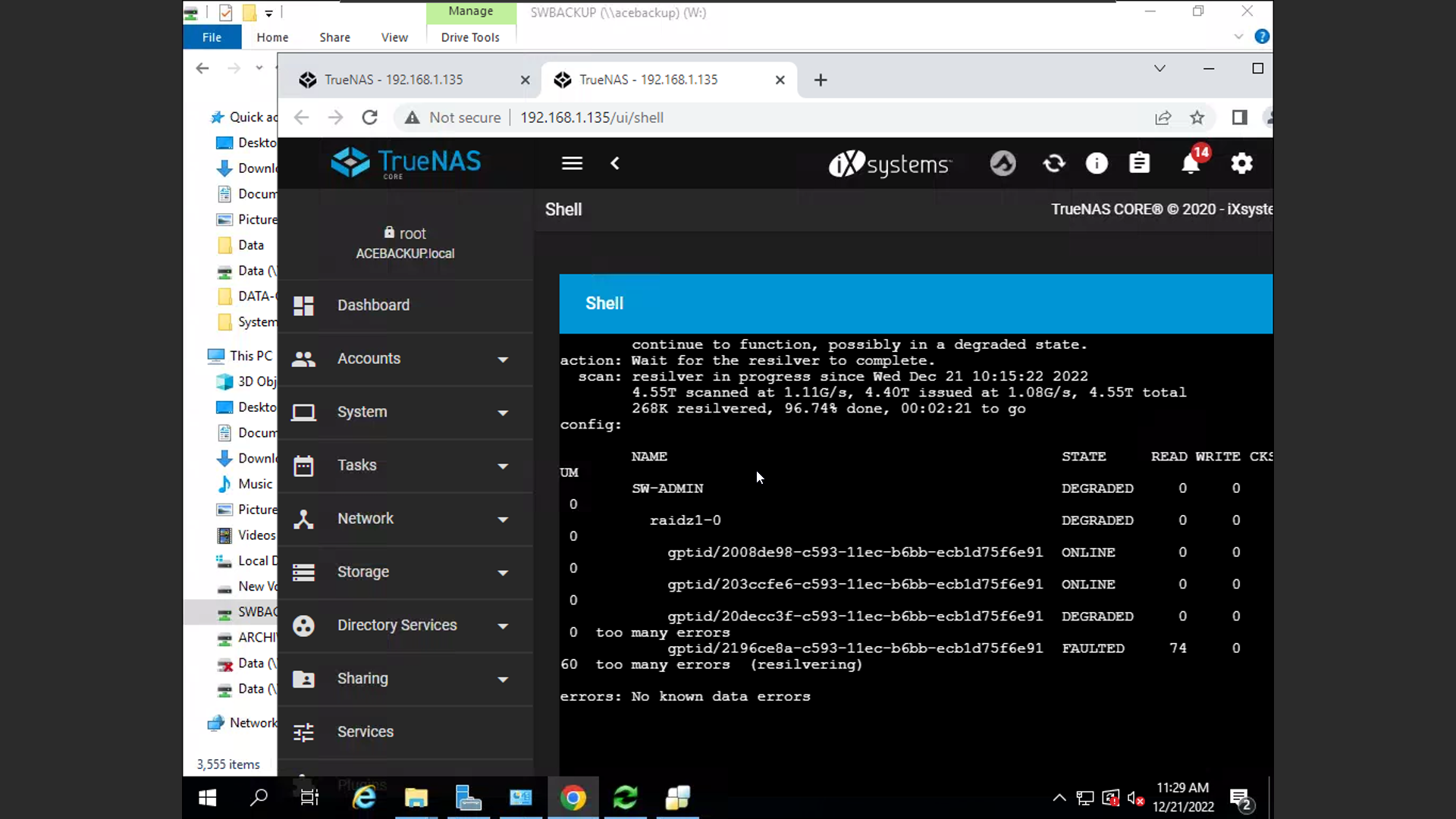Screen dimensions: 1456x819
Task: Open the File tab in Explorer window
Action: pos(212,37)
